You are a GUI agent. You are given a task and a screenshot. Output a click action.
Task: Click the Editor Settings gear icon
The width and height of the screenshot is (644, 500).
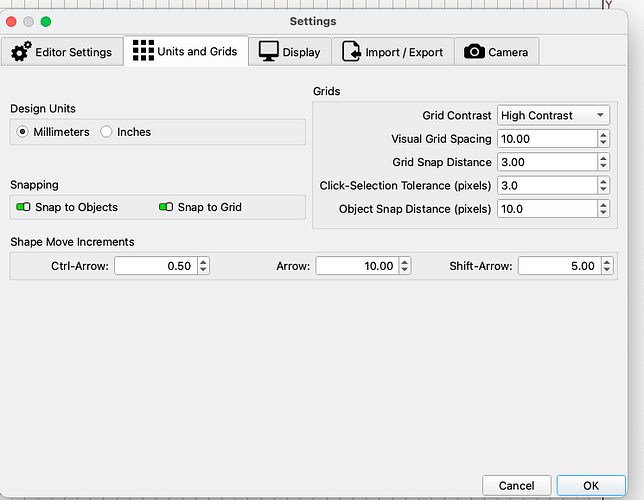(x=21, y=52)
